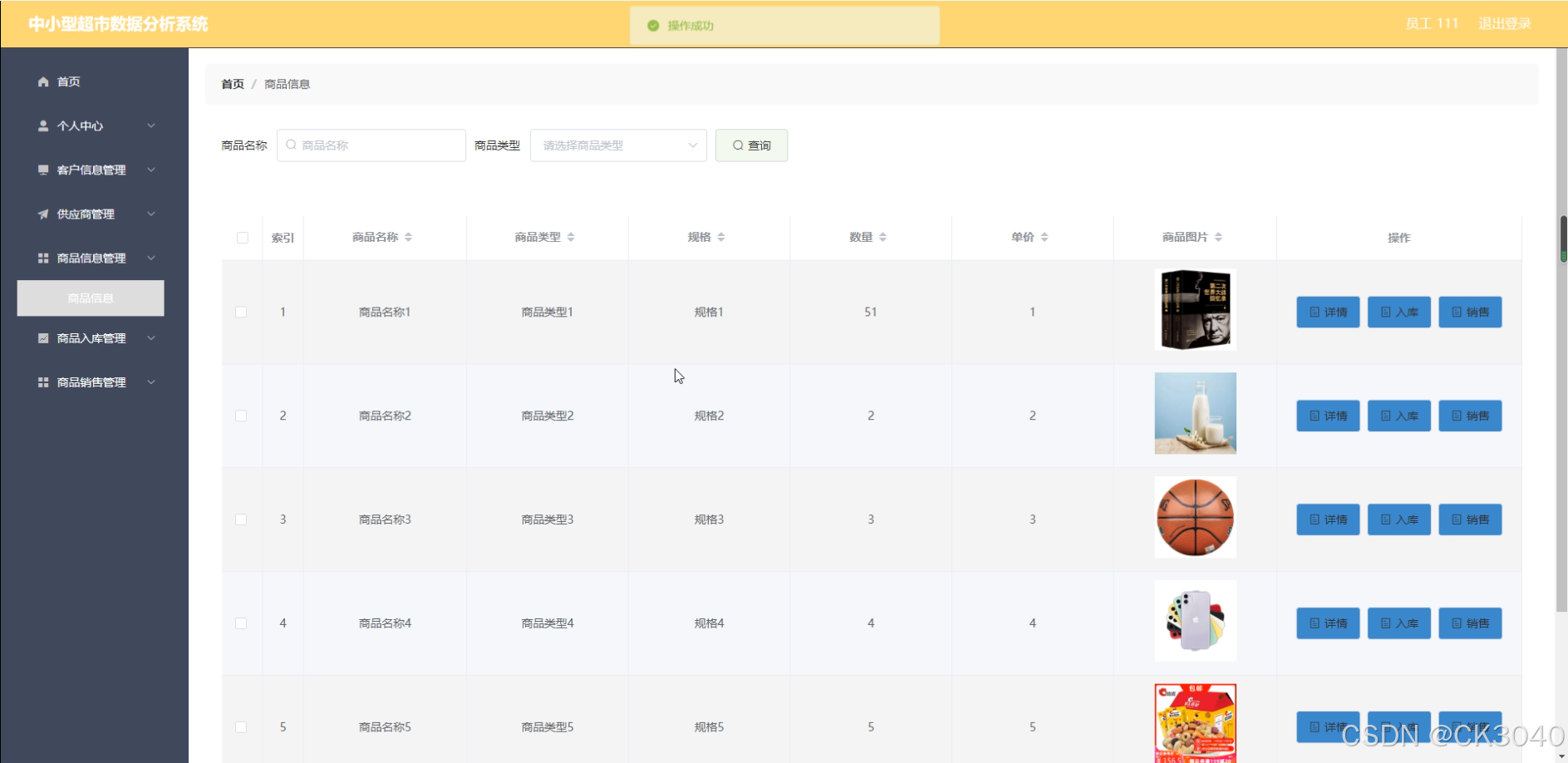1568x763 pixels.
Task: Sort by 商品名称 column arrows
Action: tap(408, 237)
